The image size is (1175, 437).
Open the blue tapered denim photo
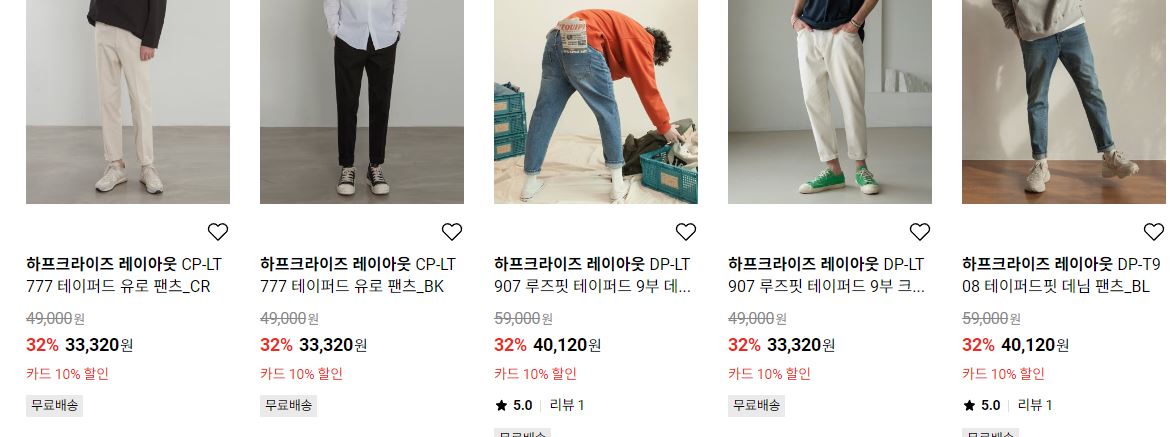[1063, 101]
